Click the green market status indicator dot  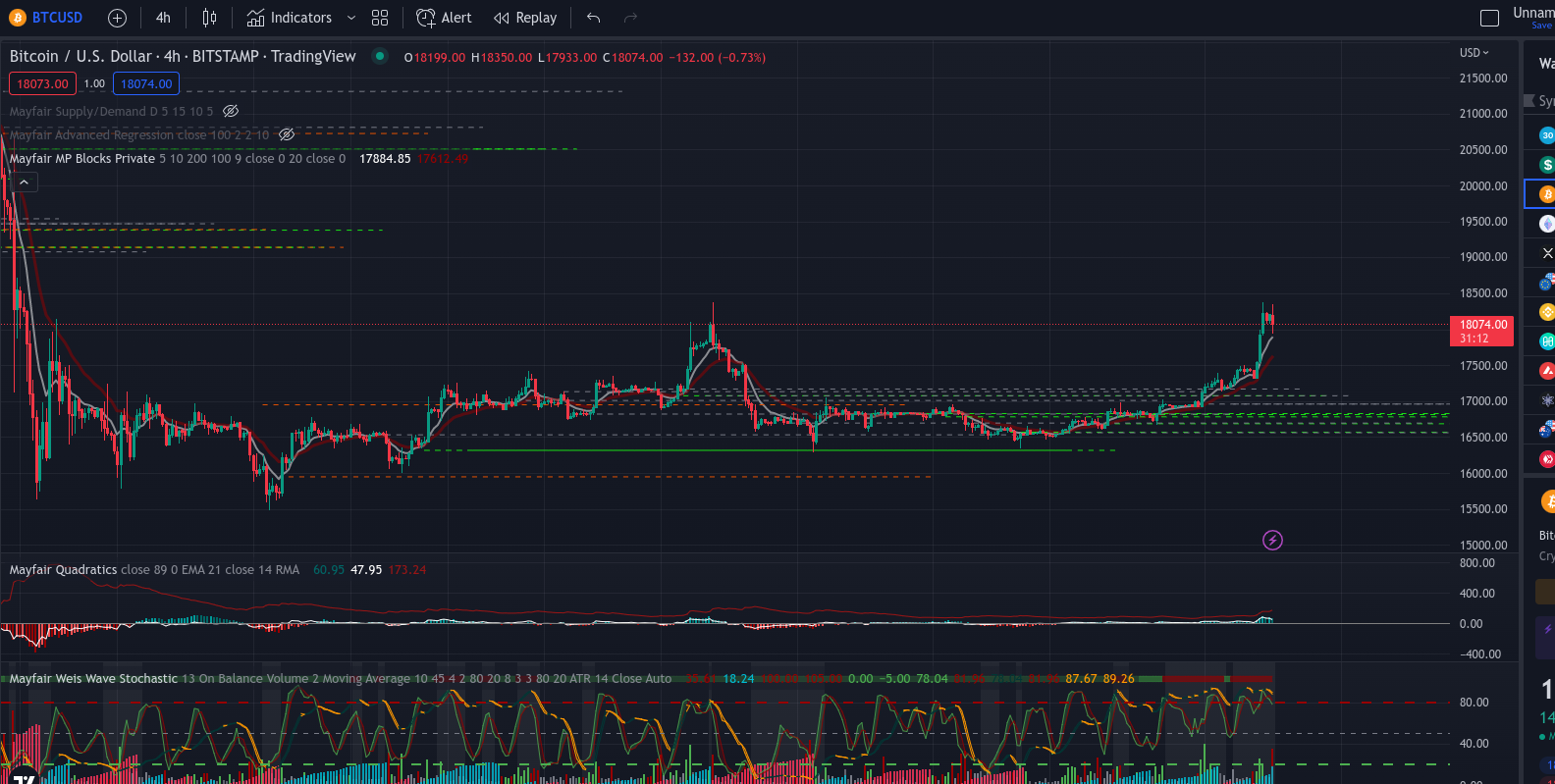[379, 56]
